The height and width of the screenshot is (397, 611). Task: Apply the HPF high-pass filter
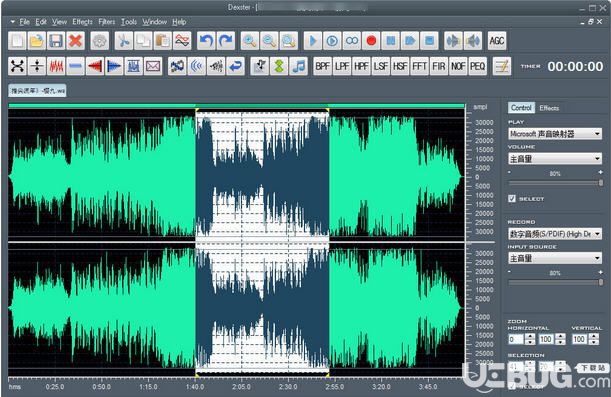(x=362, y=66)
